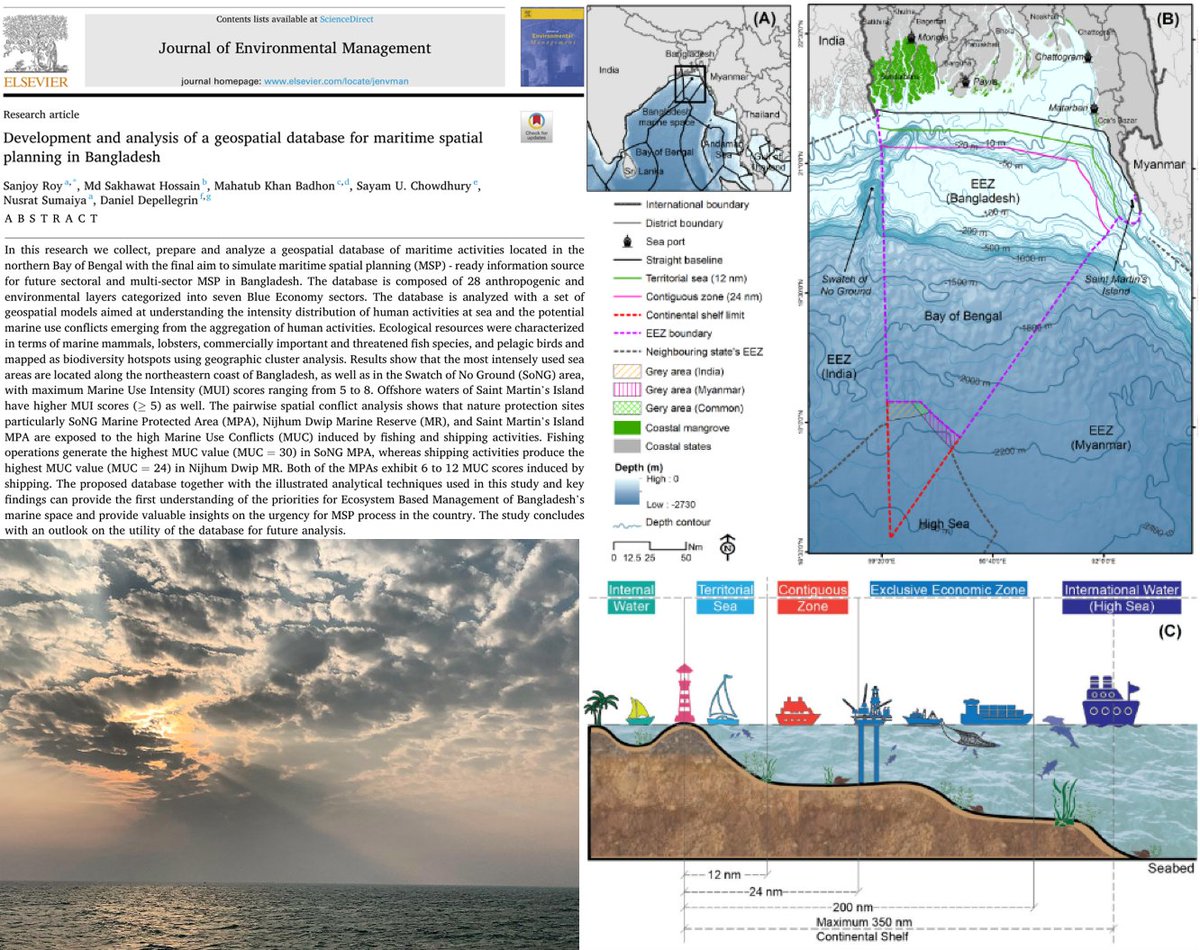Viewport: 1200px width, 950px height.
Task: Click the Contiguous Zone red label
Action: tap(812, 598)
